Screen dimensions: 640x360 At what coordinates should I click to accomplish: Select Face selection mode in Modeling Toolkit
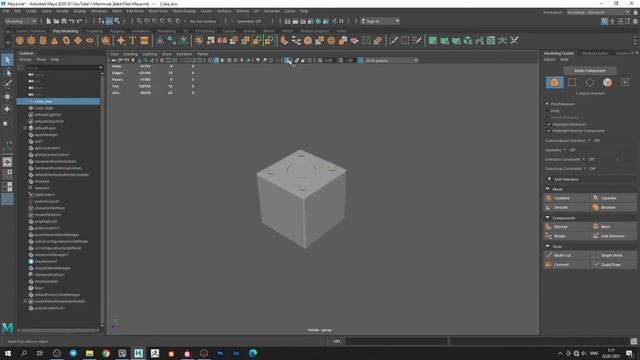click(607, 82)
